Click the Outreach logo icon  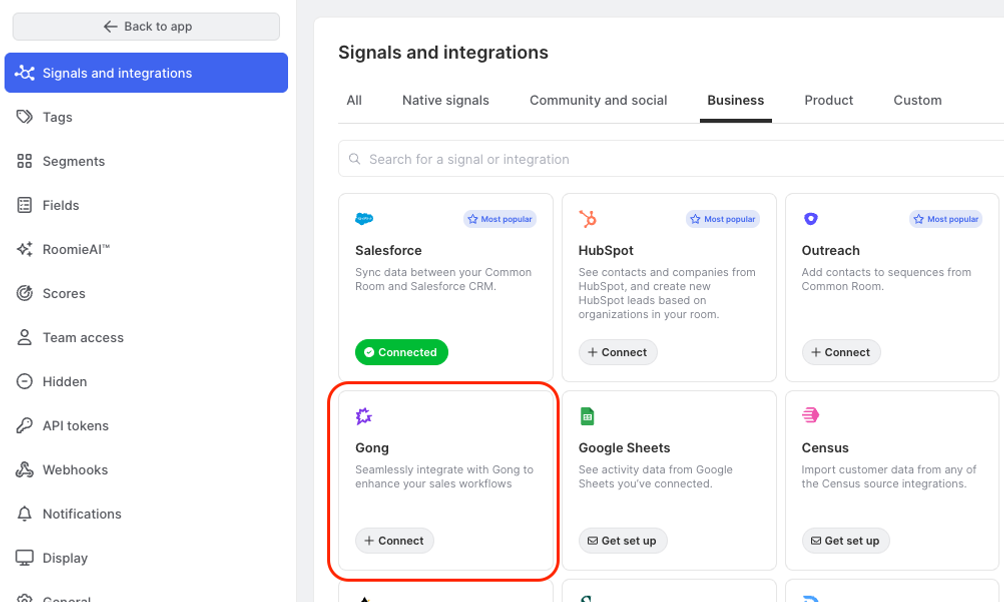point(811,219)
